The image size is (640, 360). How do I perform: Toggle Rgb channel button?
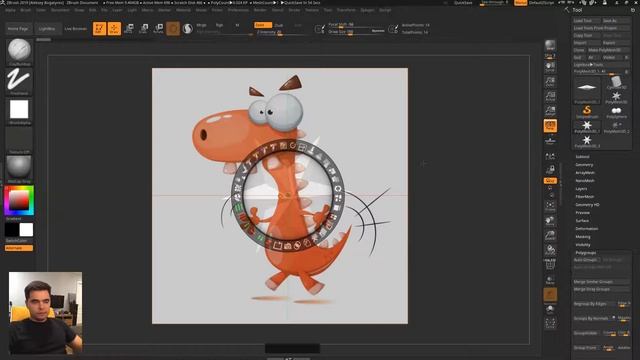point(219,25)
